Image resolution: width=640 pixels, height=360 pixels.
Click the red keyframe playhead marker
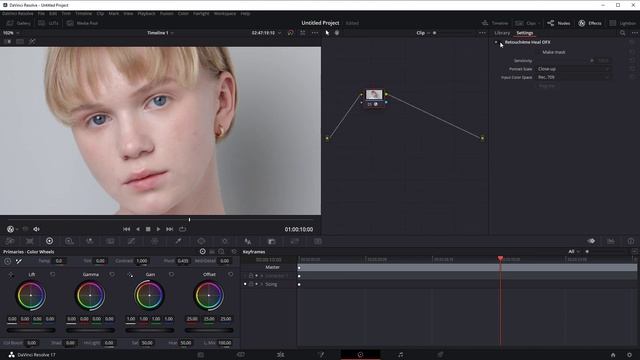point(500,258)
